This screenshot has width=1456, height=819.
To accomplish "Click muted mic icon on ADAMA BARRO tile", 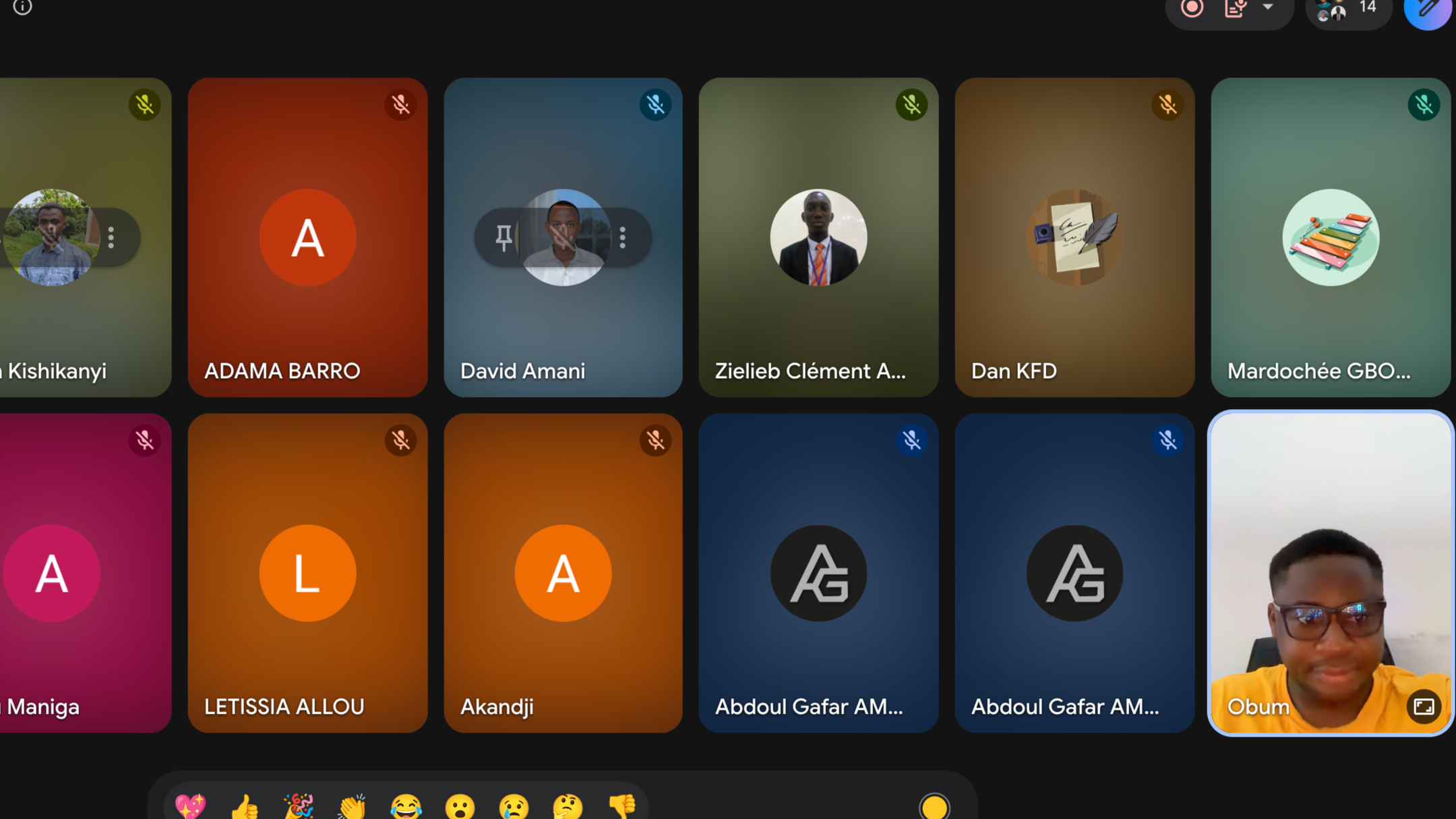I will pos(400,104).
